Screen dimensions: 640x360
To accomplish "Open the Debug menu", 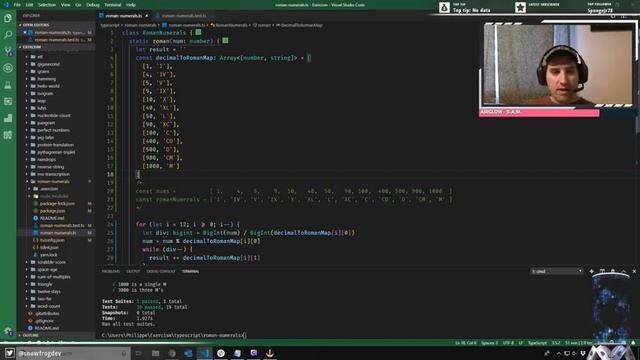I will tap(93, 5).
